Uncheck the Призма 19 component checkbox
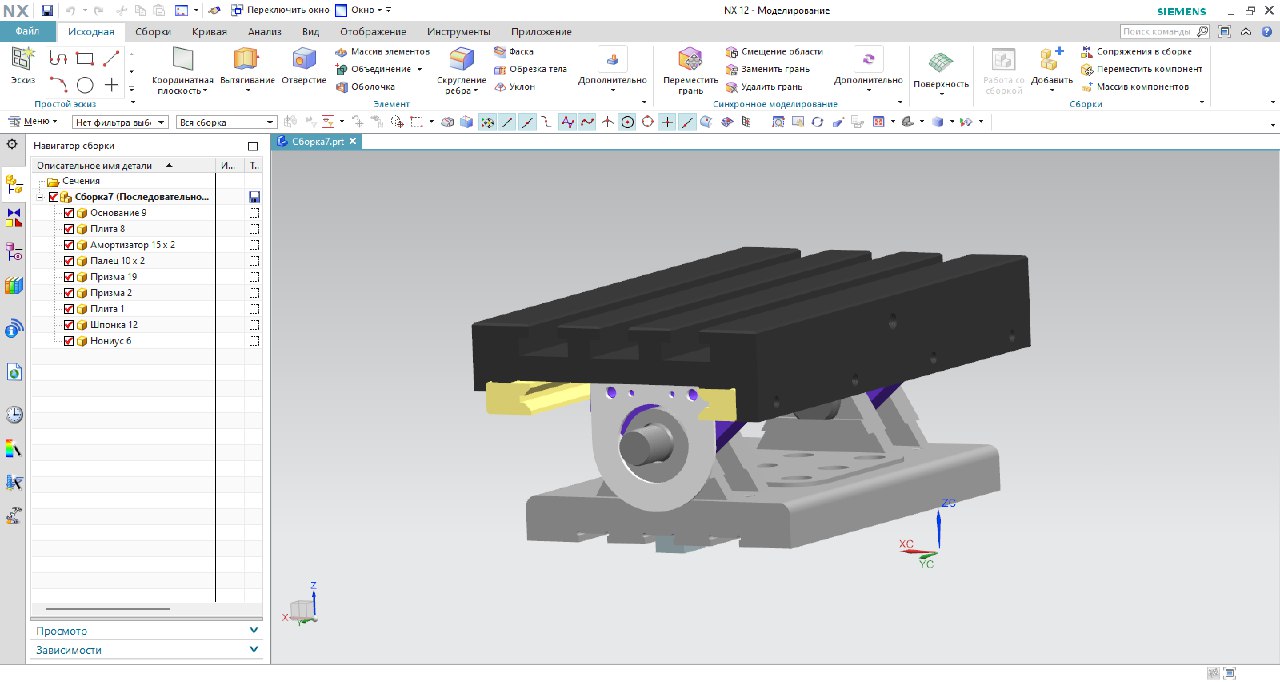 click(x=69, y=277)
